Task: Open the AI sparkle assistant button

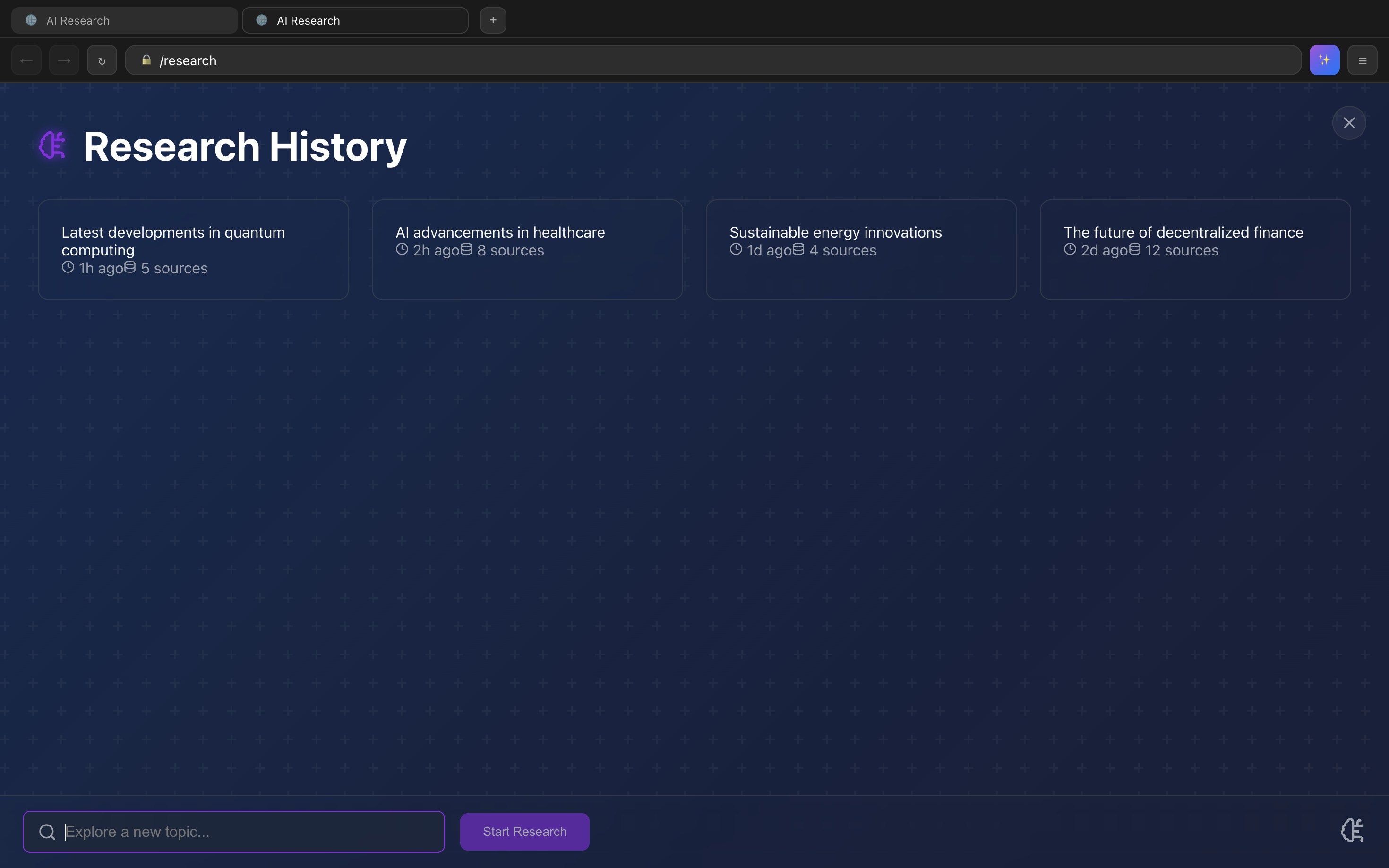Action: coord(1324,60)
